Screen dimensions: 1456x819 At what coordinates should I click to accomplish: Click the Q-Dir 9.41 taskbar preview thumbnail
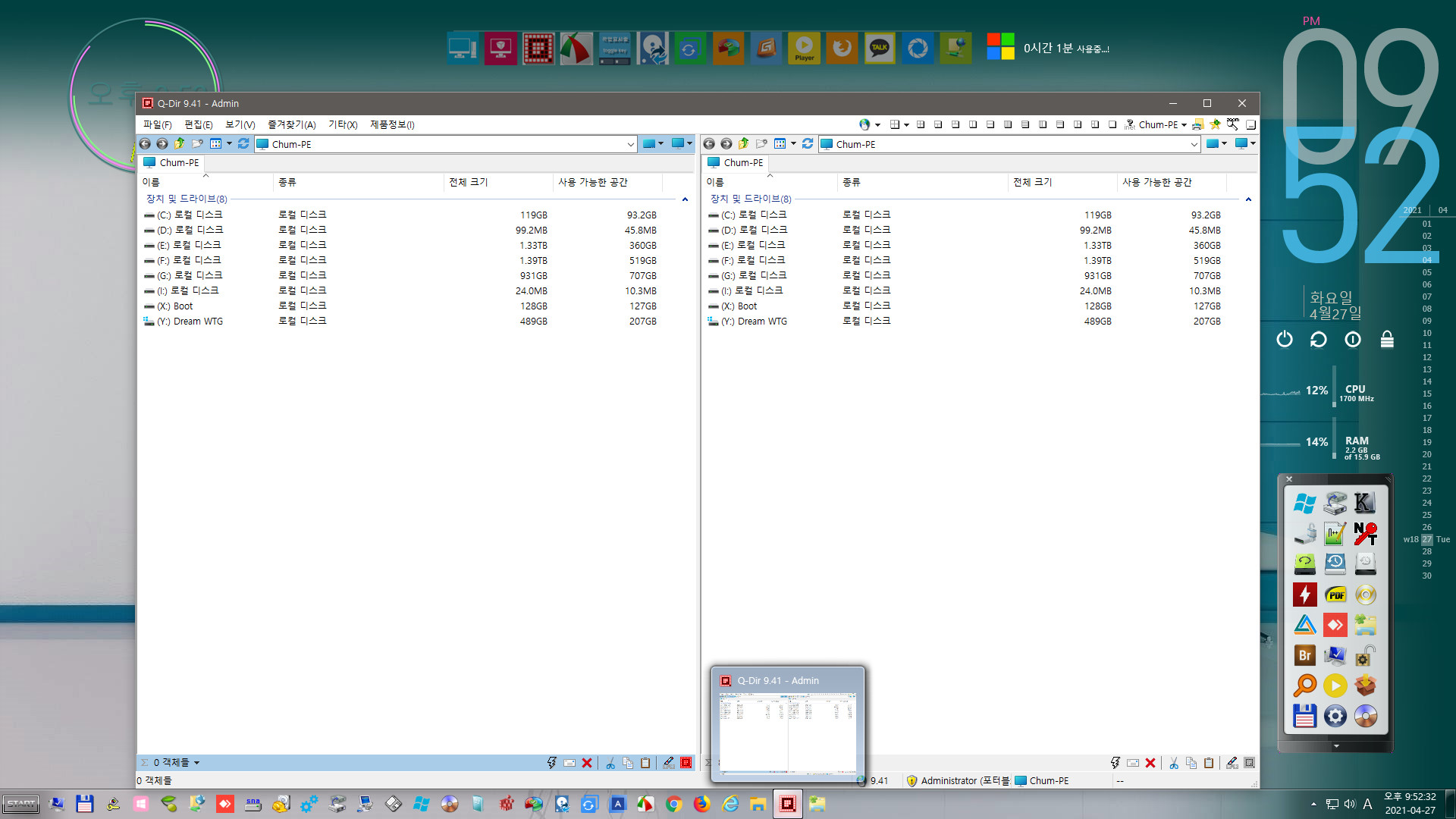[x=788, y=726]
